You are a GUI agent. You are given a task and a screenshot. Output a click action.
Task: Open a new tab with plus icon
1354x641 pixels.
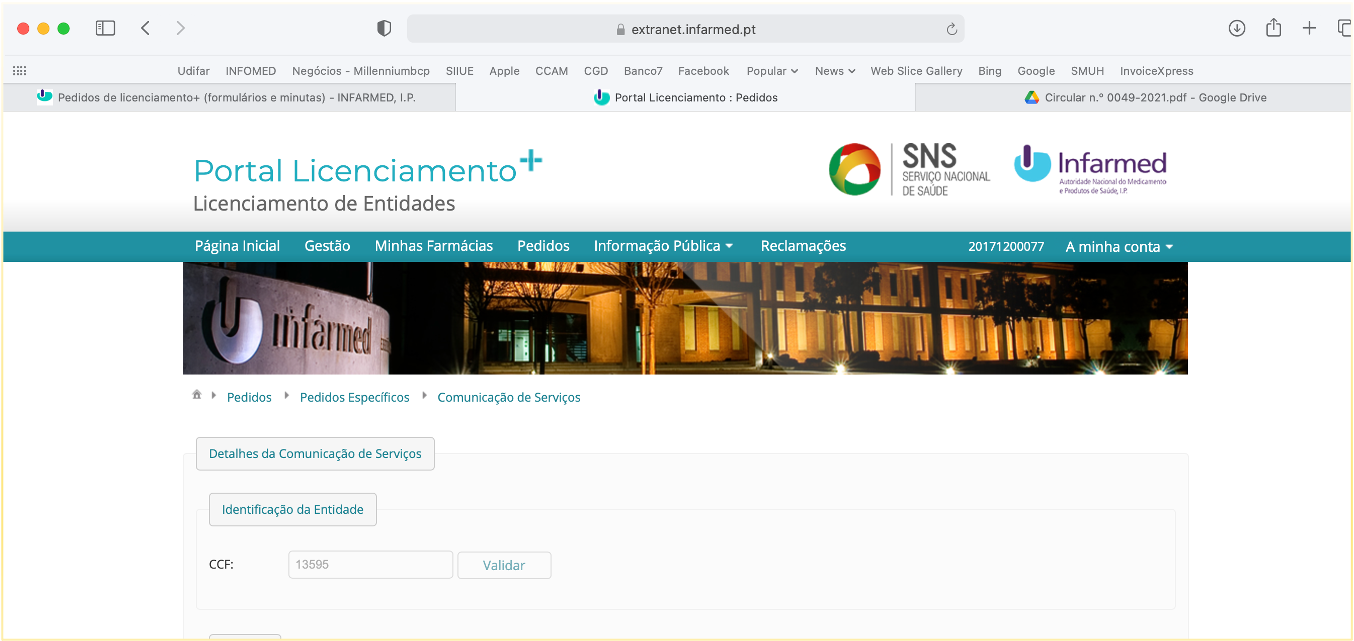click(x=1309, y=28)
